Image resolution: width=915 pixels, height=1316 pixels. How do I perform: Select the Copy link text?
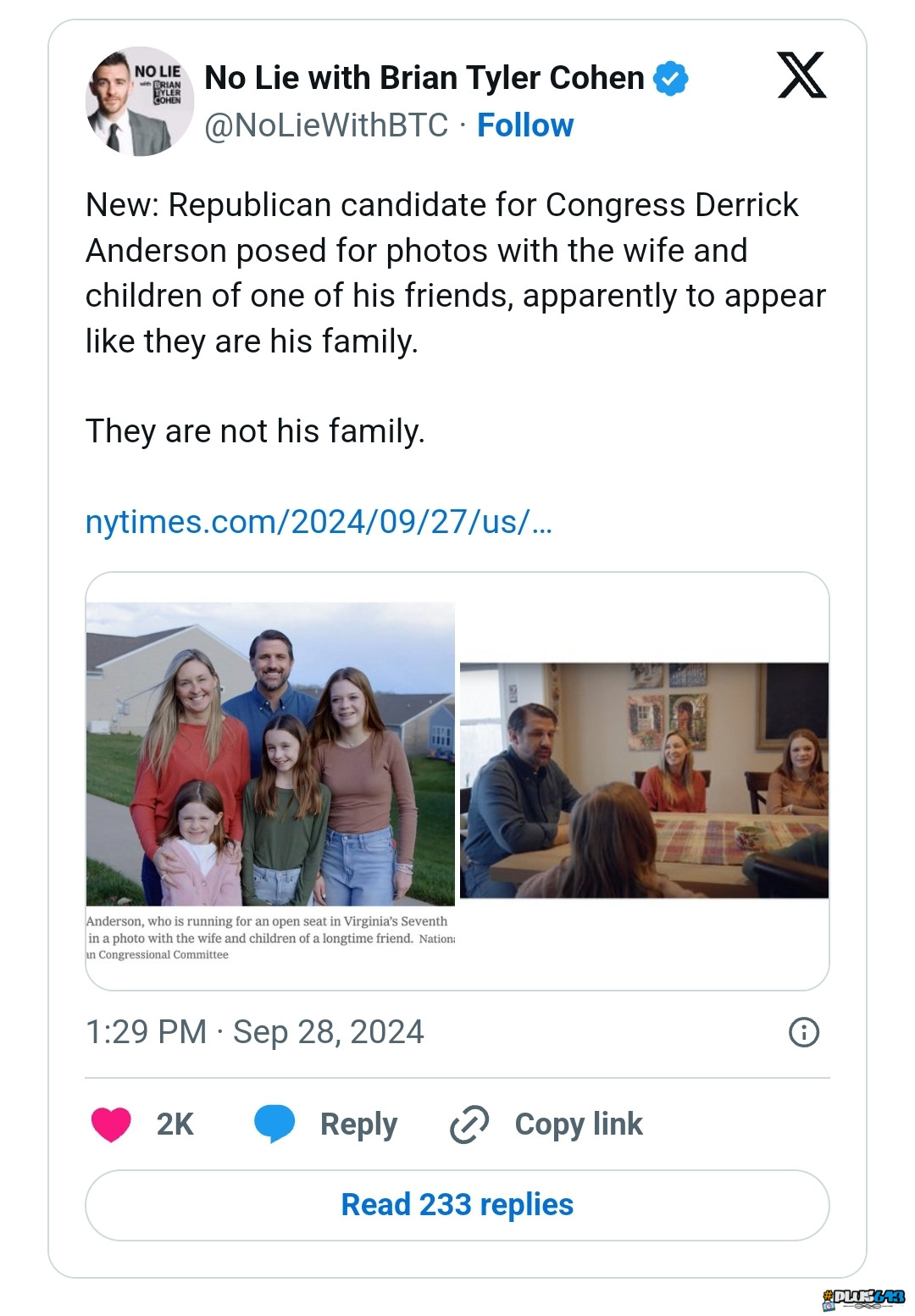(x=579, y=1124)
